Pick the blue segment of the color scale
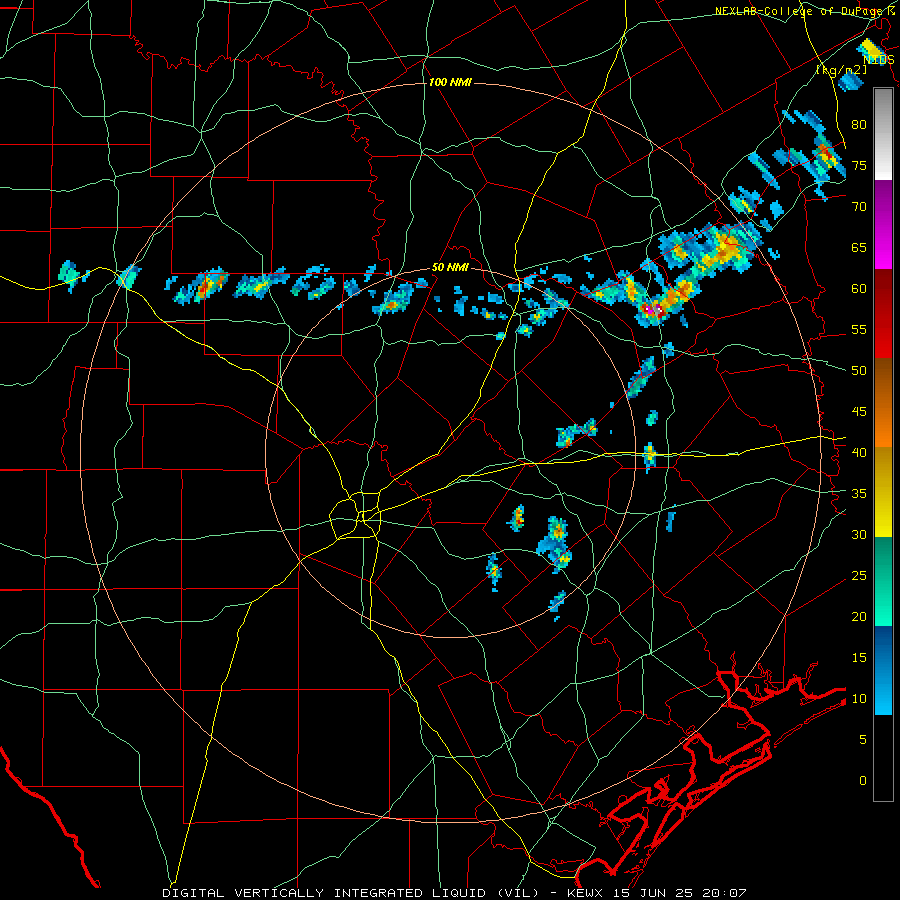This screenshot has width=900, height=900. pos(883,670)
